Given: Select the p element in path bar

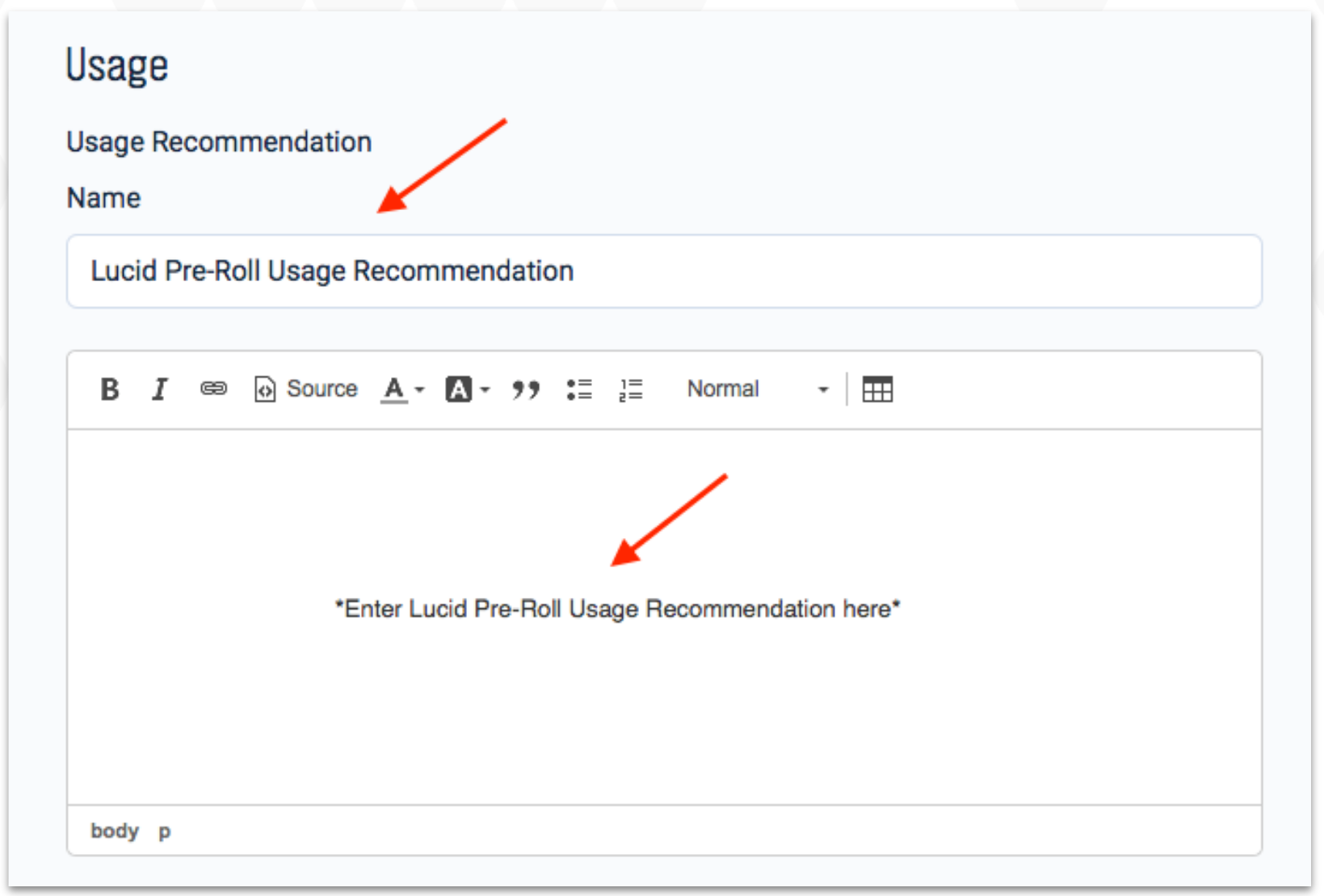Looking at the screenshot, I should [x=165, y=831].
